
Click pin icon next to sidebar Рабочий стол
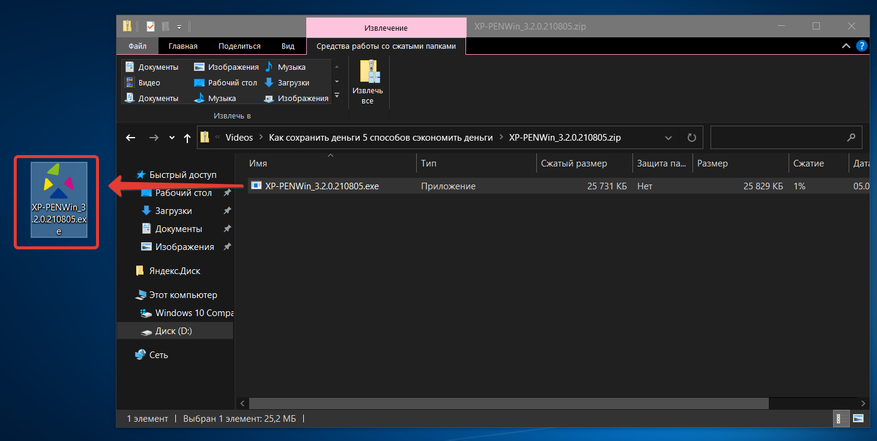pyautogui.click(x=227, y=193)
